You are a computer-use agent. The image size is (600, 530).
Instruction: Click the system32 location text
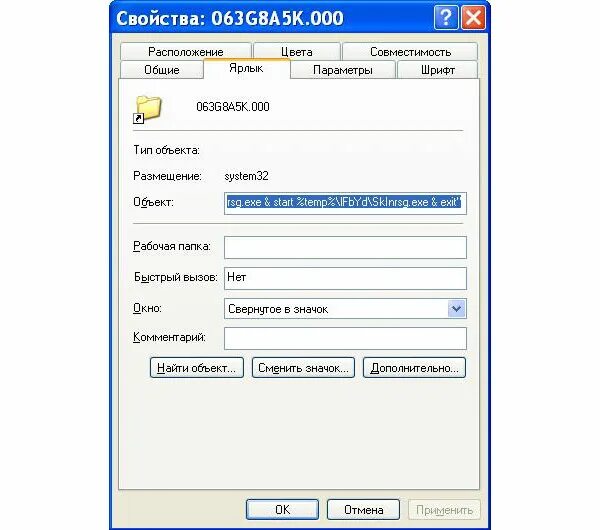(x=246, y=176)
